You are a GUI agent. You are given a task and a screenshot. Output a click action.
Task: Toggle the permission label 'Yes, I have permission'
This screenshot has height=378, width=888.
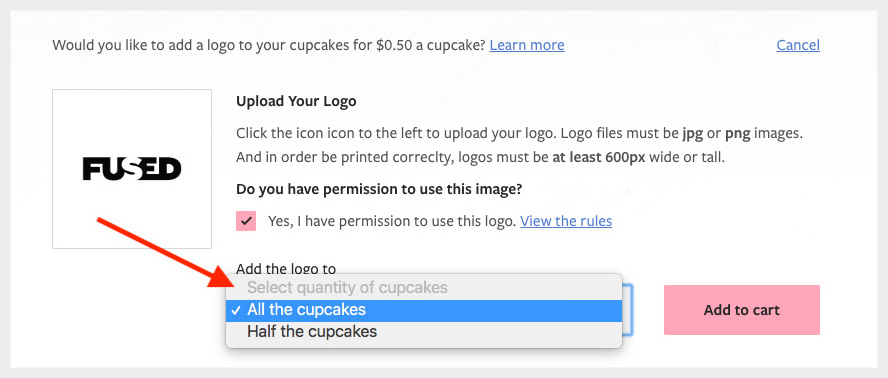click(x=391, y=221)
